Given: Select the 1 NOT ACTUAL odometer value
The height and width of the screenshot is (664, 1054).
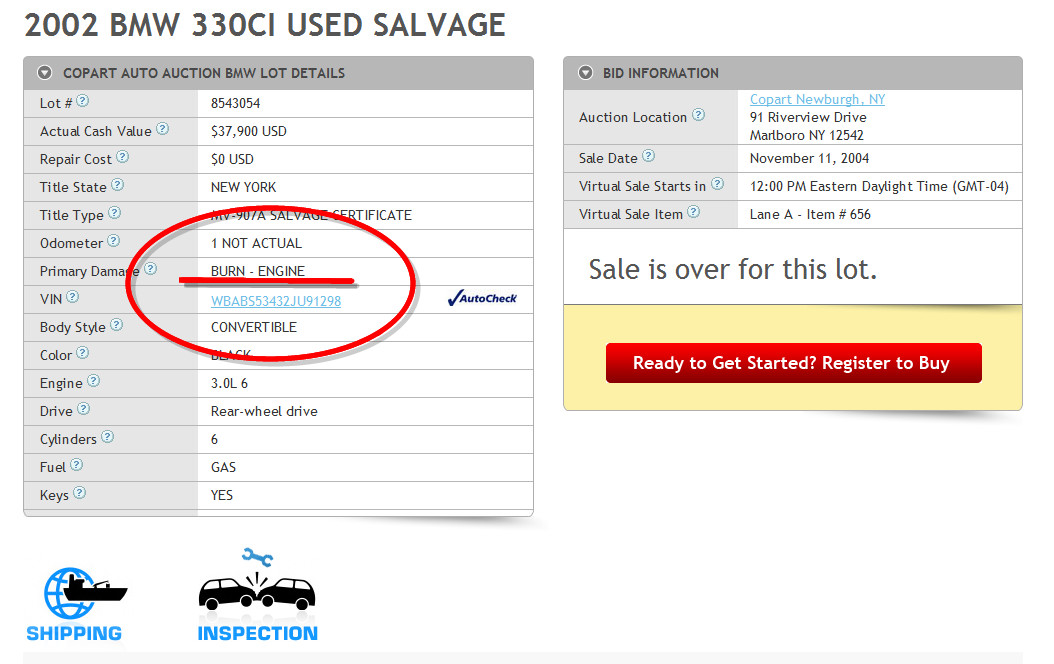Looking at the screenshot, I should point(256,243).
